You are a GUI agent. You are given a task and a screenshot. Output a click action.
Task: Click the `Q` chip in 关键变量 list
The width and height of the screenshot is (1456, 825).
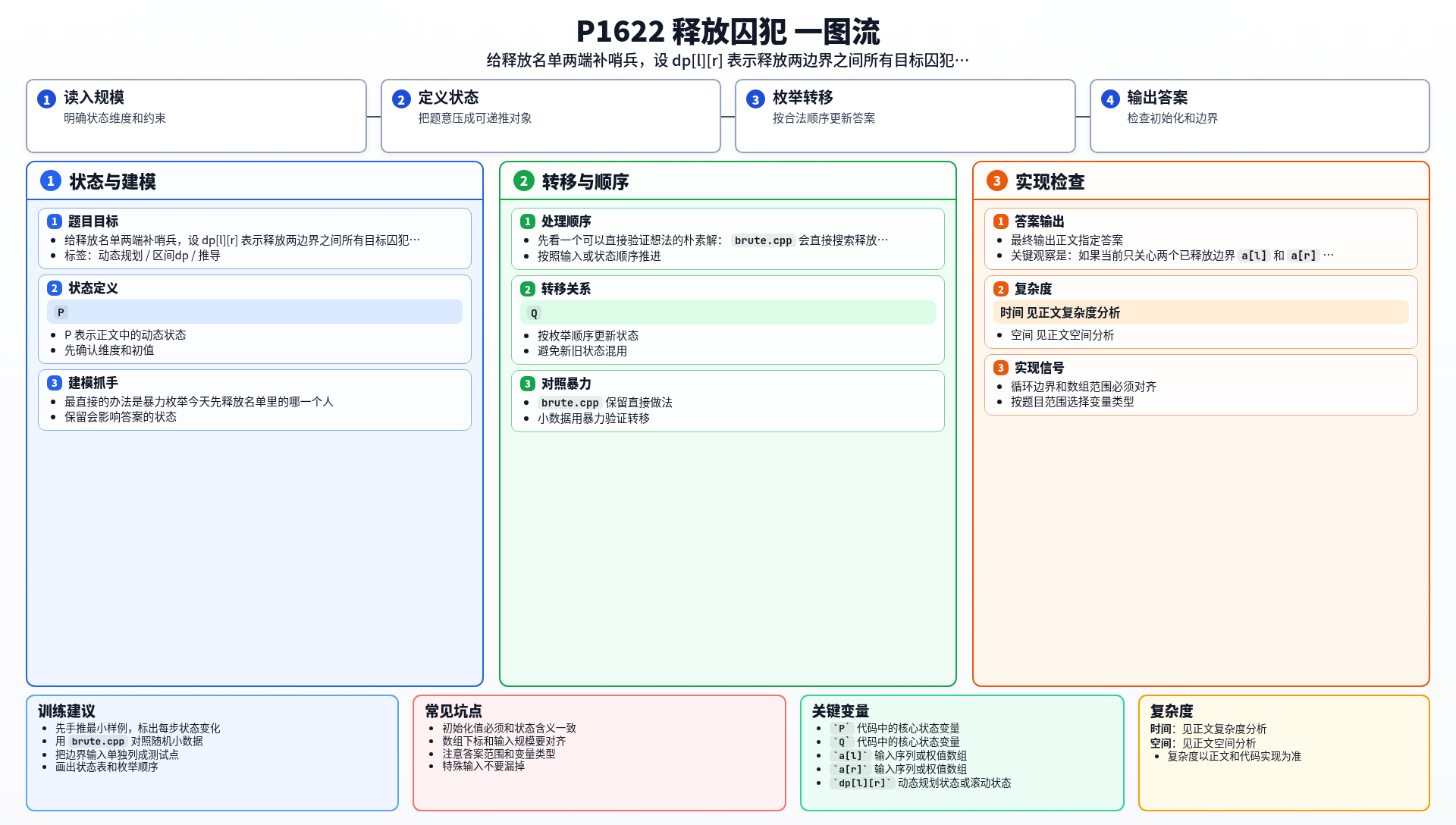tap(842, 742)
